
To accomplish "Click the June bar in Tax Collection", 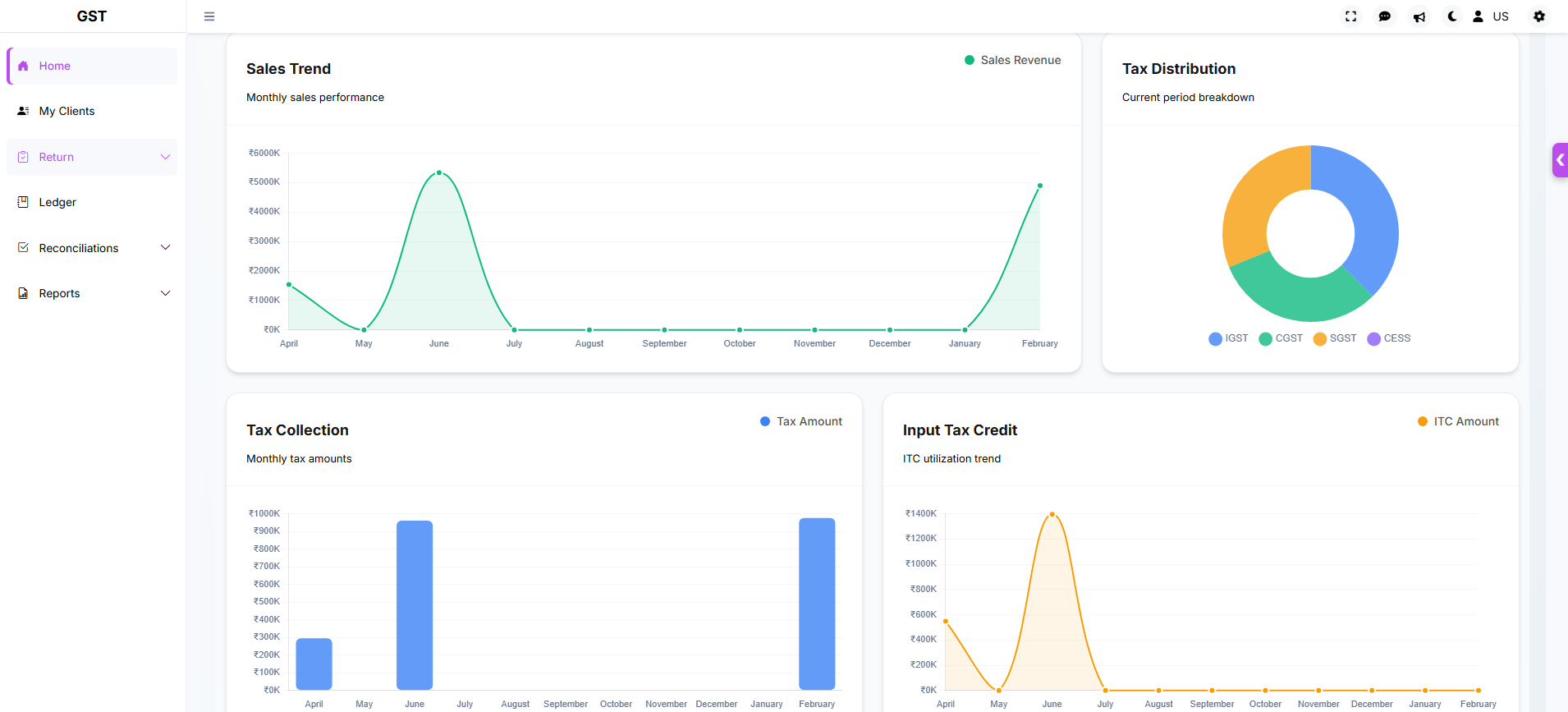I will [x=415, y=605].
